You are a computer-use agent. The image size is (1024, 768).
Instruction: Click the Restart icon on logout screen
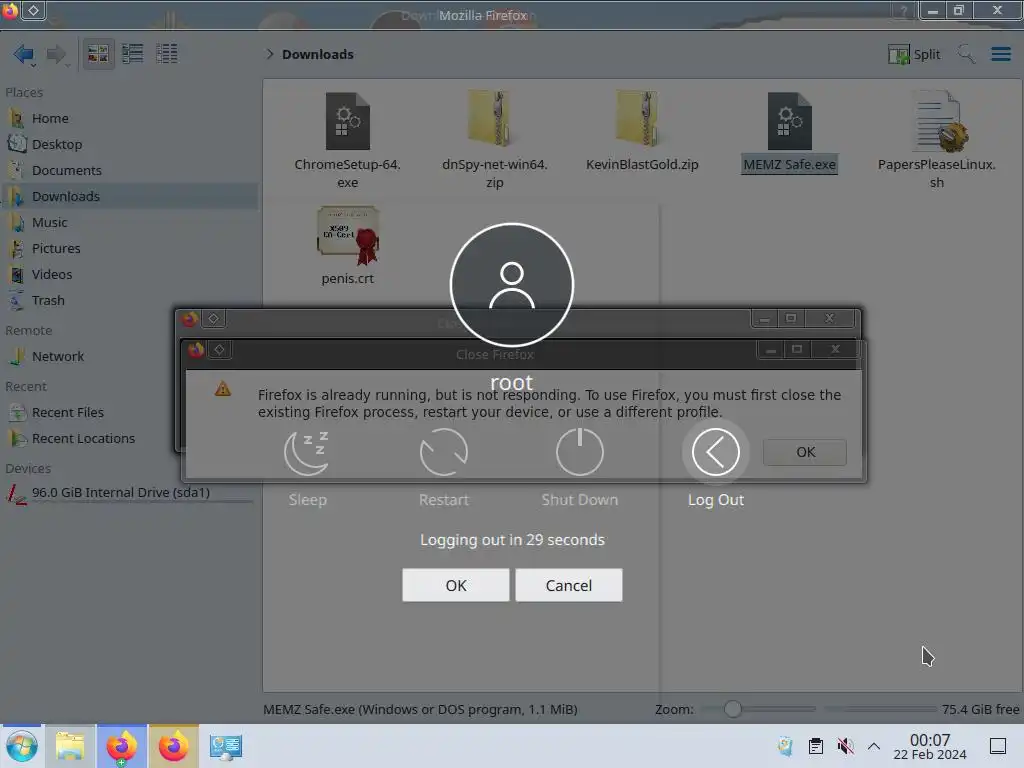(x=443, y=452)
